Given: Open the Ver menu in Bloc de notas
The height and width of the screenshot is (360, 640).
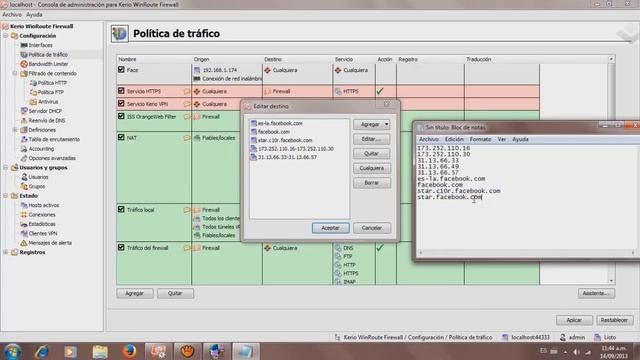Looking at the screenshot, I should point(502,139).
